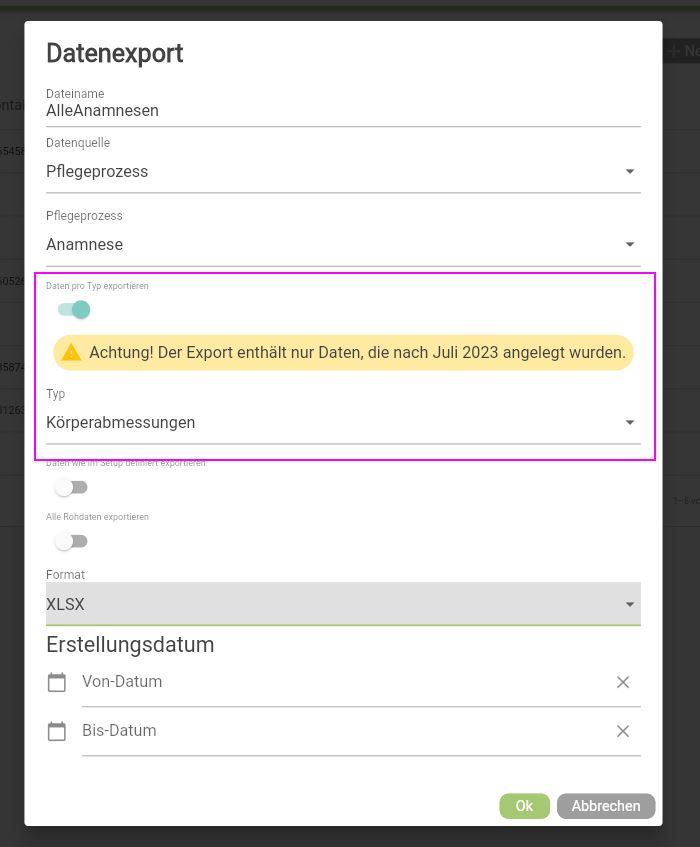Click the partially visible Neu button
This screenshot has height=847, width=700.
[684, 50]
